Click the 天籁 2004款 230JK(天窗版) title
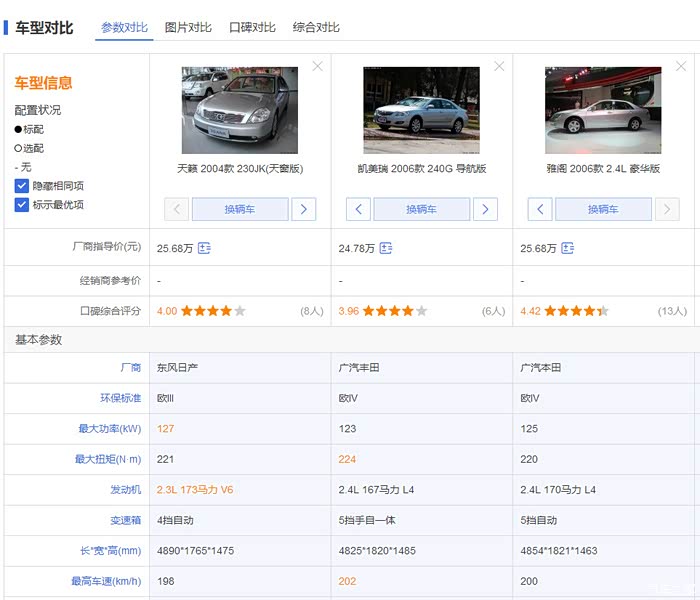This screenshot has height=600, width=700. pos(240,169)
